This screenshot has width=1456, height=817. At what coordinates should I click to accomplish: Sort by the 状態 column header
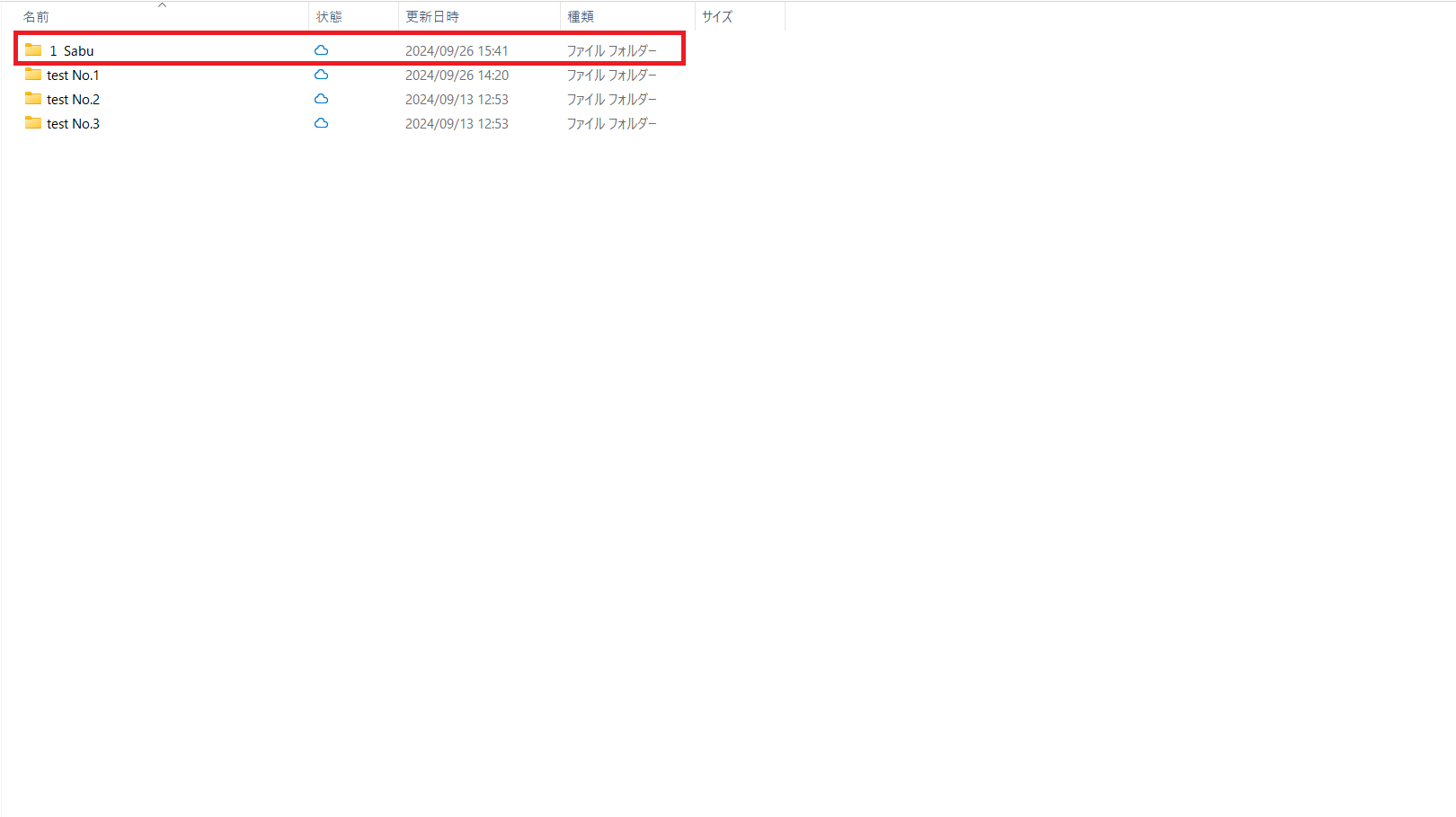[x=329, y=16]
